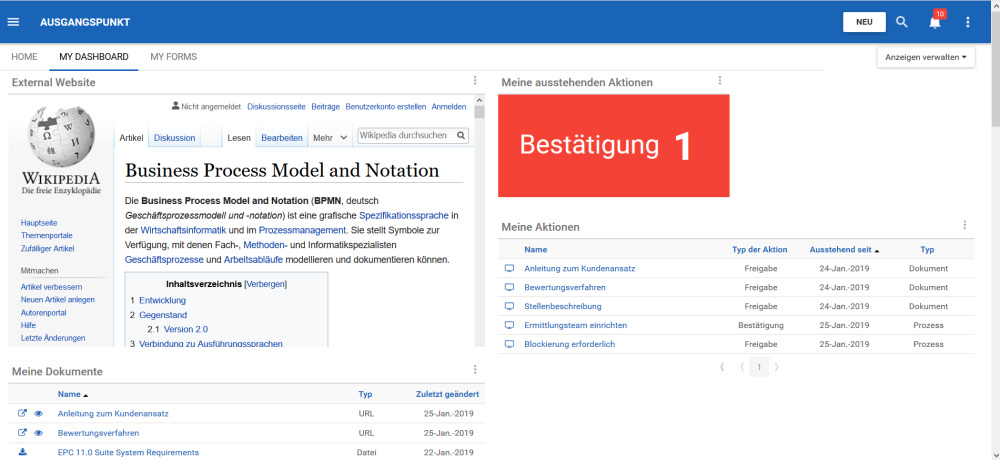Preview Anleitung zum Kundenansatz via eye icon
Screen dimensions: 1000x460
coord(38,413)
